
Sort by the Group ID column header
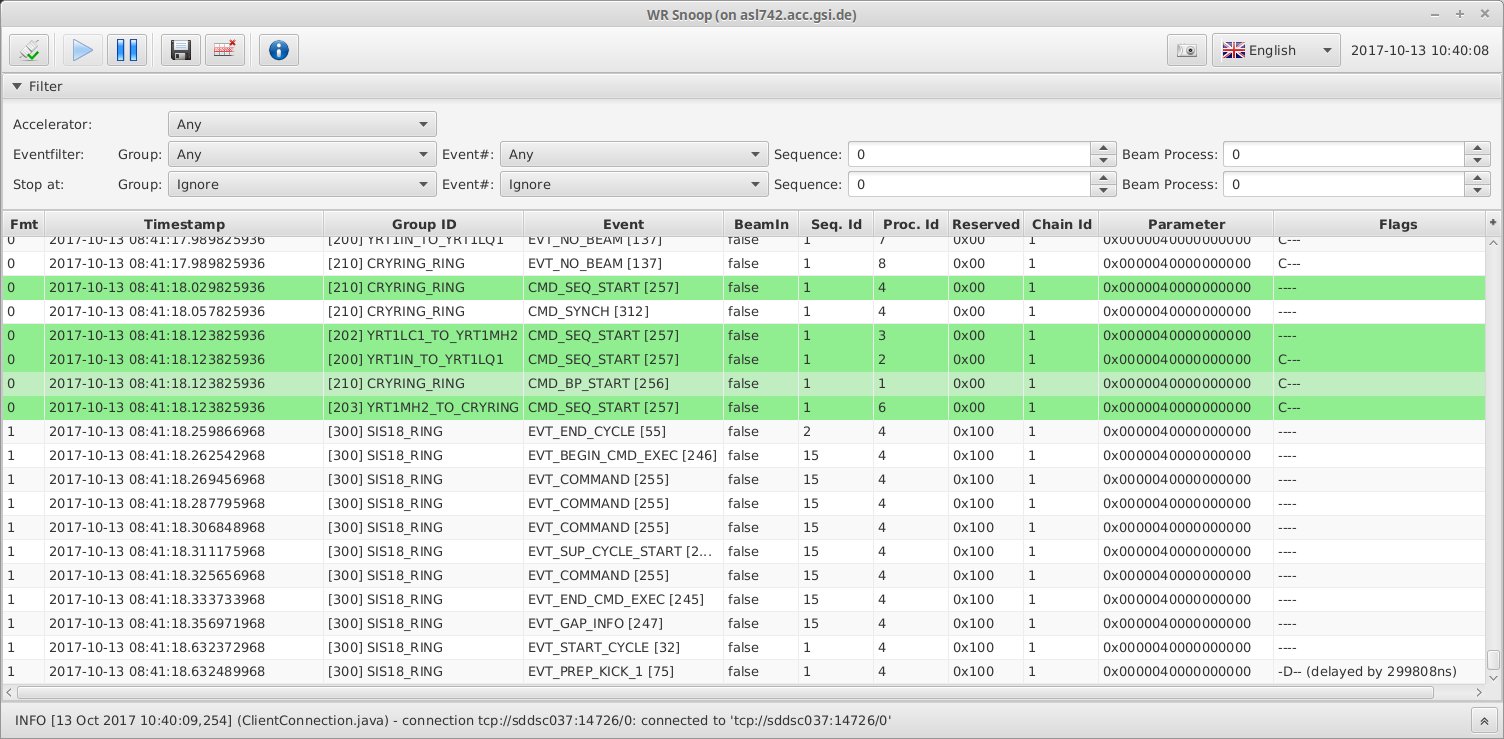pyautogui.click(x=424, y=224)
